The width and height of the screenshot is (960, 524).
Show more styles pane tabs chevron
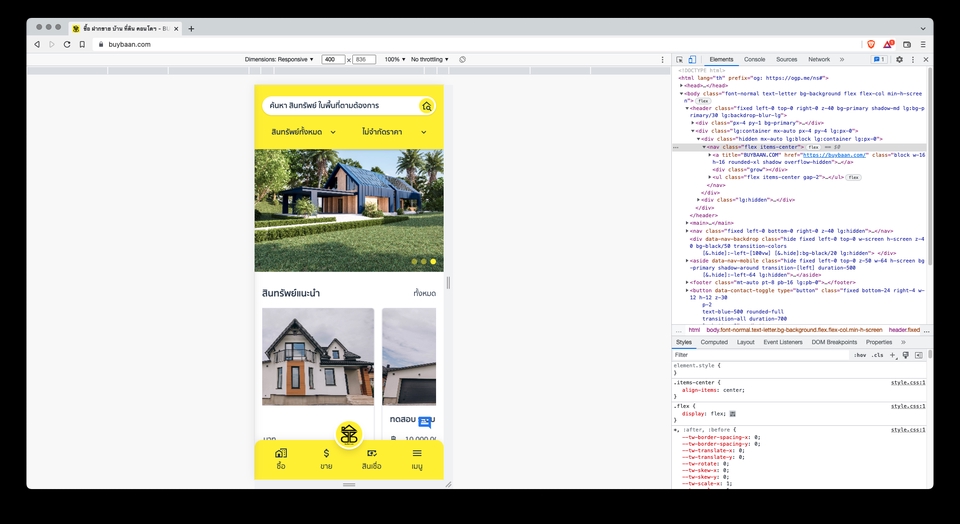click(903, 342)
